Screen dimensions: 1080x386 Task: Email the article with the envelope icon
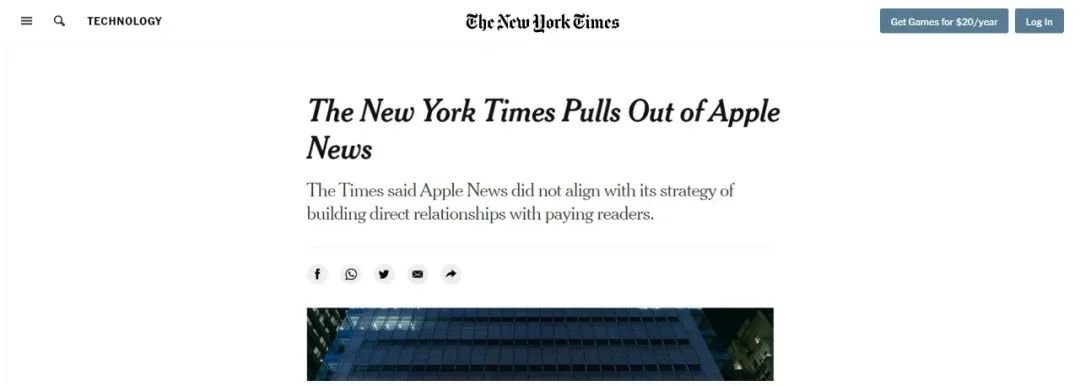pyautogui.click(x=417, y=274)
